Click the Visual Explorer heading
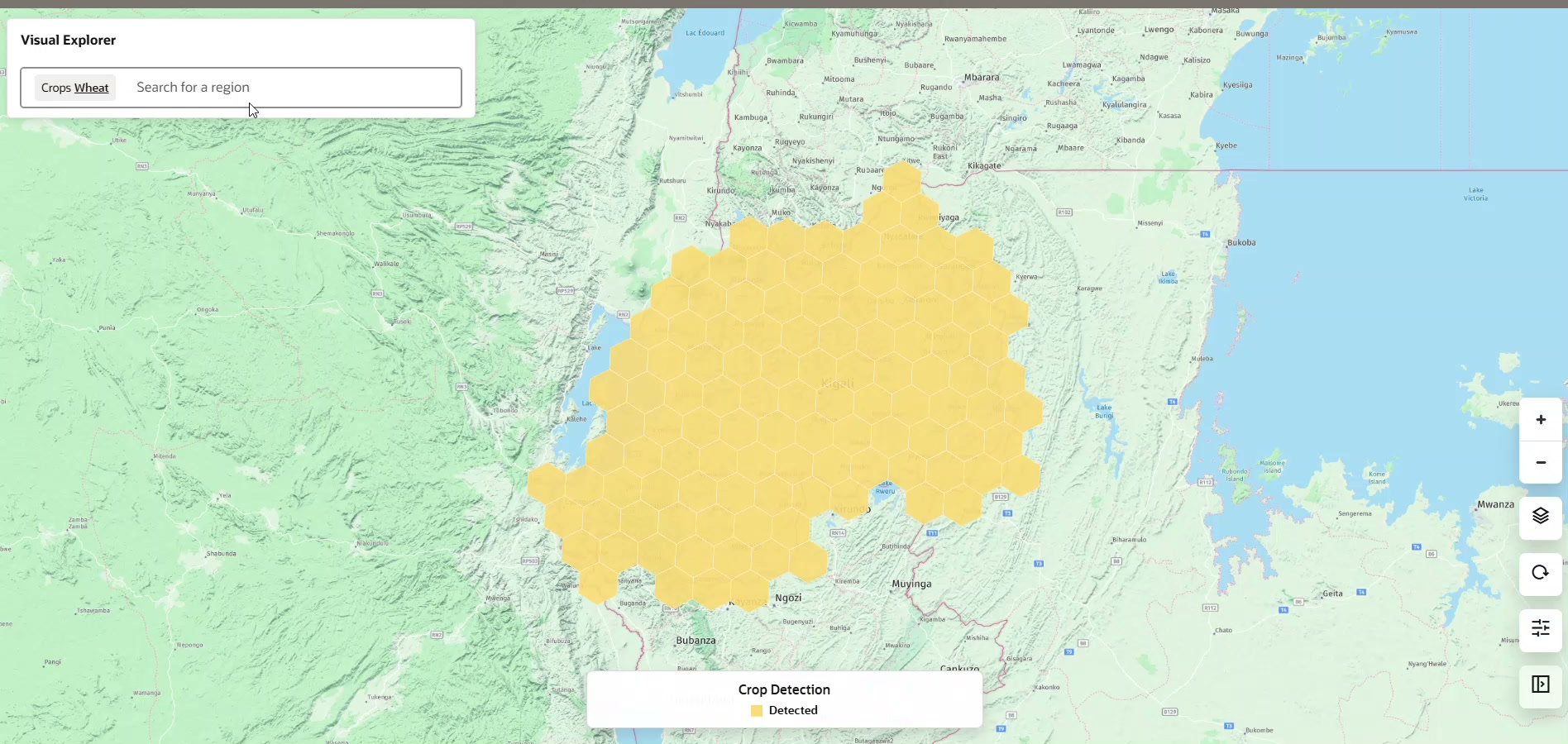This screenshot has width=1568, height=744. tap(68, 40)
